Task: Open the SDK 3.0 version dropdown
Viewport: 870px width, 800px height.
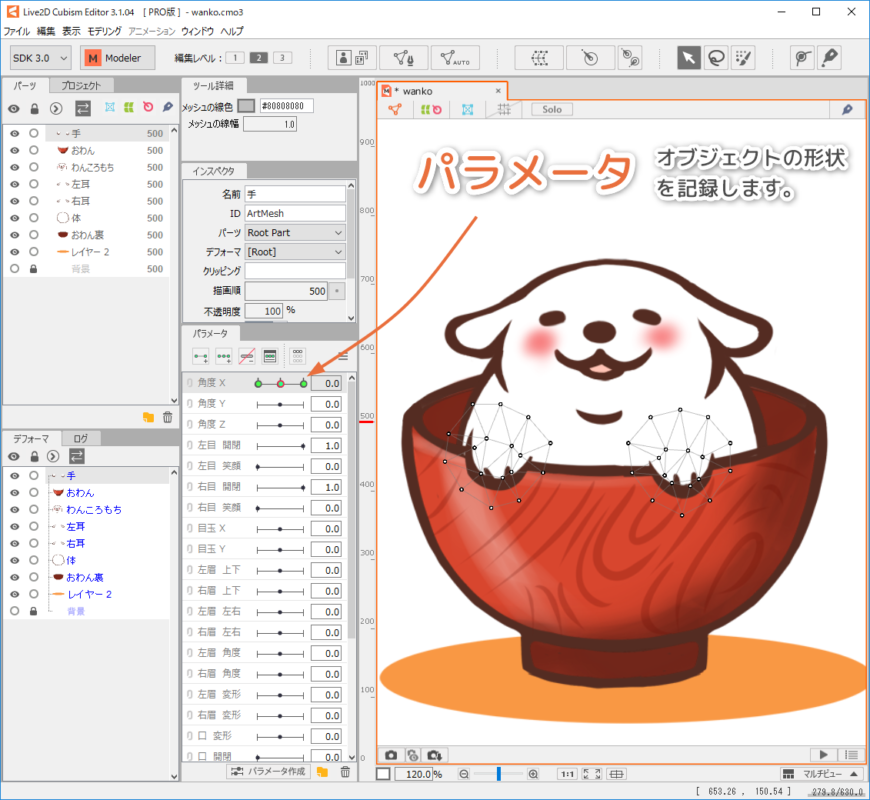Action: pos(40,58)
